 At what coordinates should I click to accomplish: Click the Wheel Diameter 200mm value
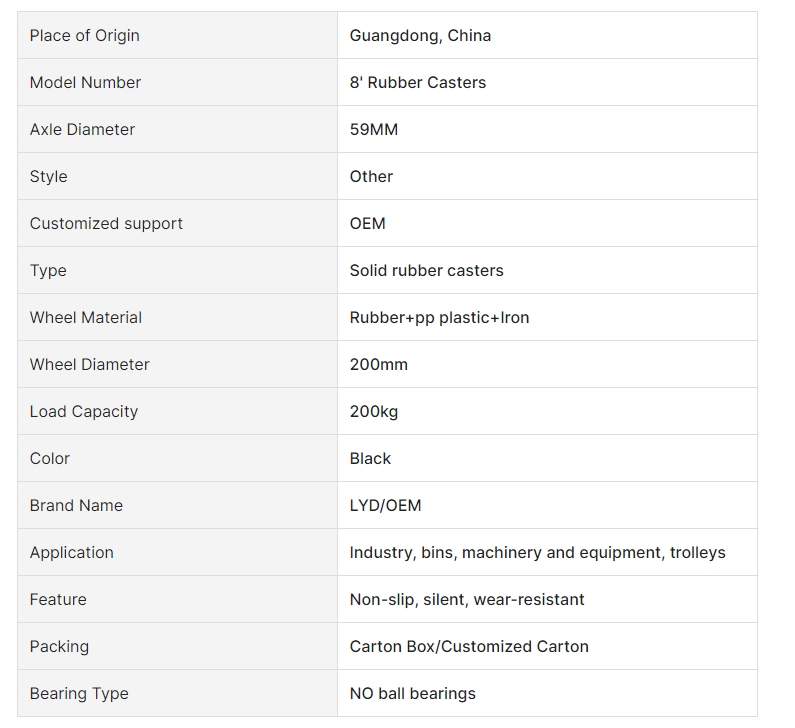379,365
